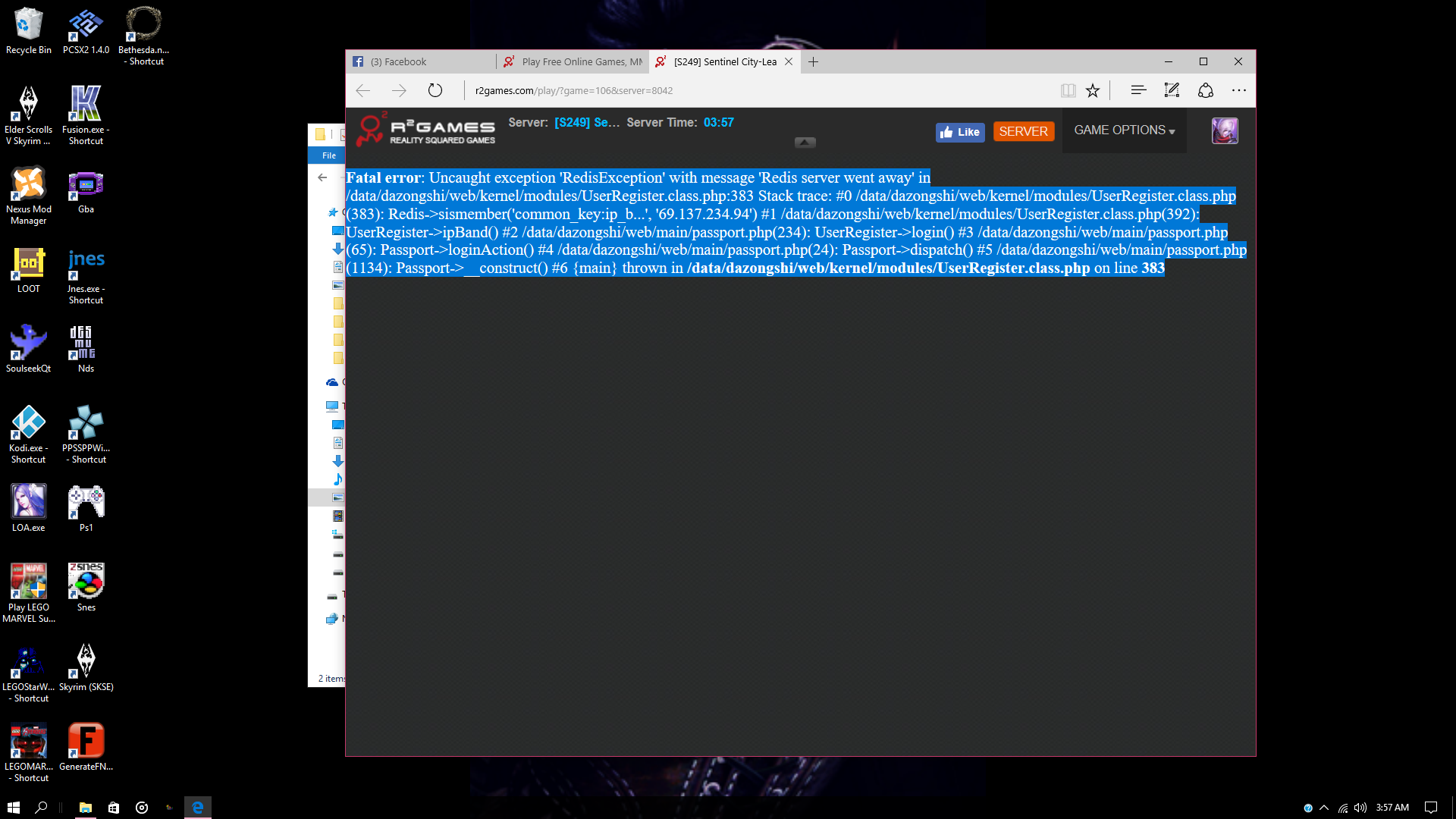Open the Edge Hub lines icon
Viewport: 1456px width, 819px height.
coord(1137,90)
